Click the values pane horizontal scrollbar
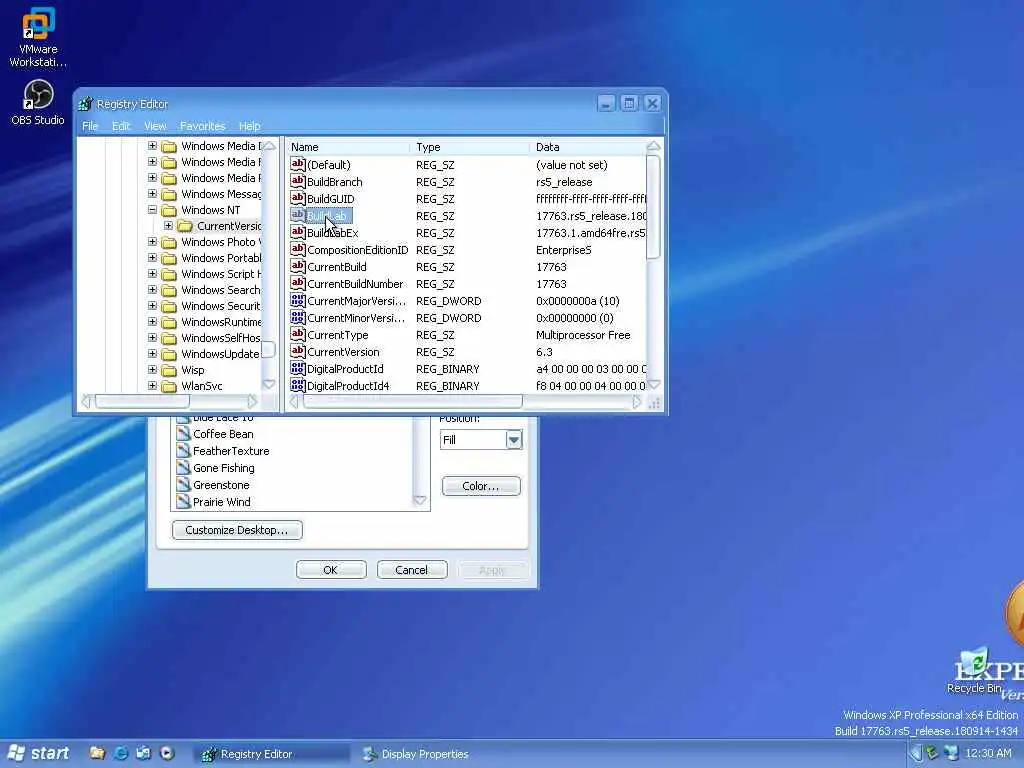The width and height of the screenshot is (1024, 768). (412, 402)
